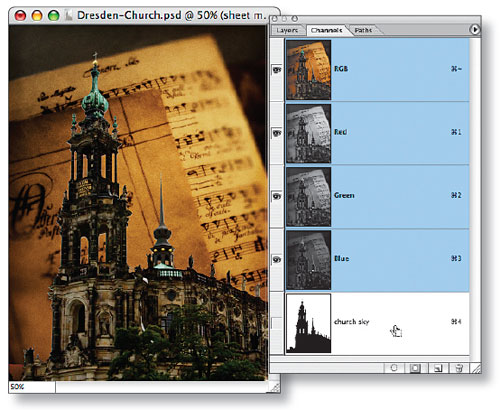Select the church sky channel
Viewport: 500px width, 410px height.
click(377, 323)
